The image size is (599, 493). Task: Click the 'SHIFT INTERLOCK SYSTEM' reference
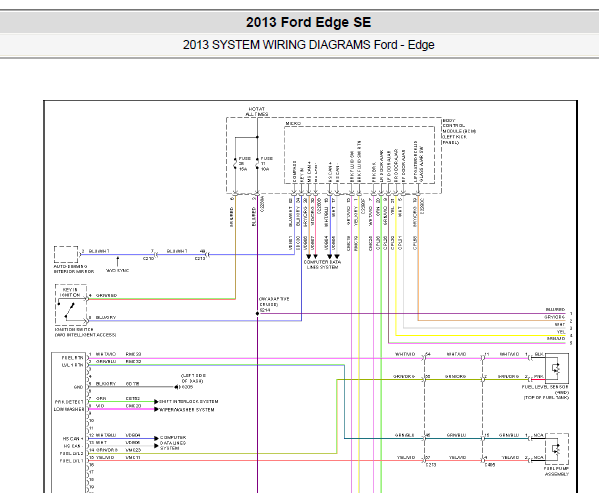(189, 401)
